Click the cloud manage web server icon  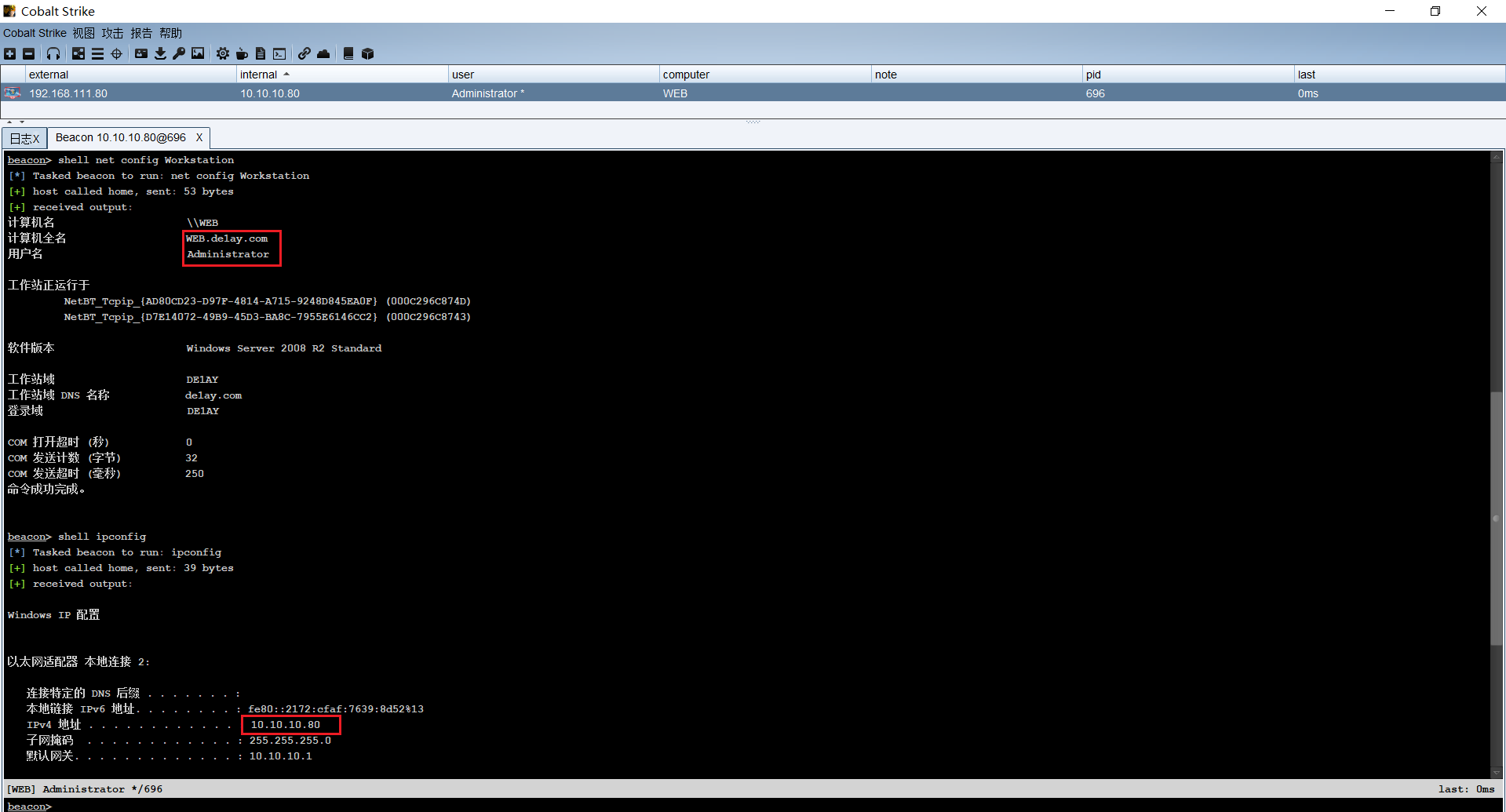click(323, 53)
